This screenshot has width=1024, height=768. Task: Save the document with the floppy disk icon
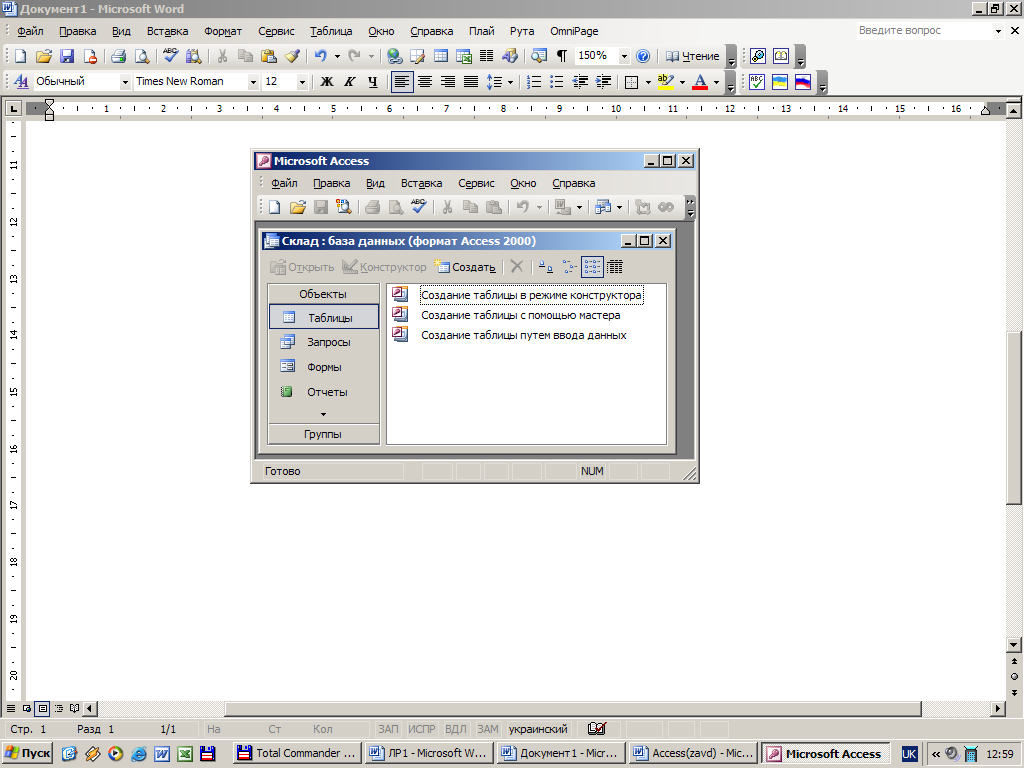coord(67,56)
